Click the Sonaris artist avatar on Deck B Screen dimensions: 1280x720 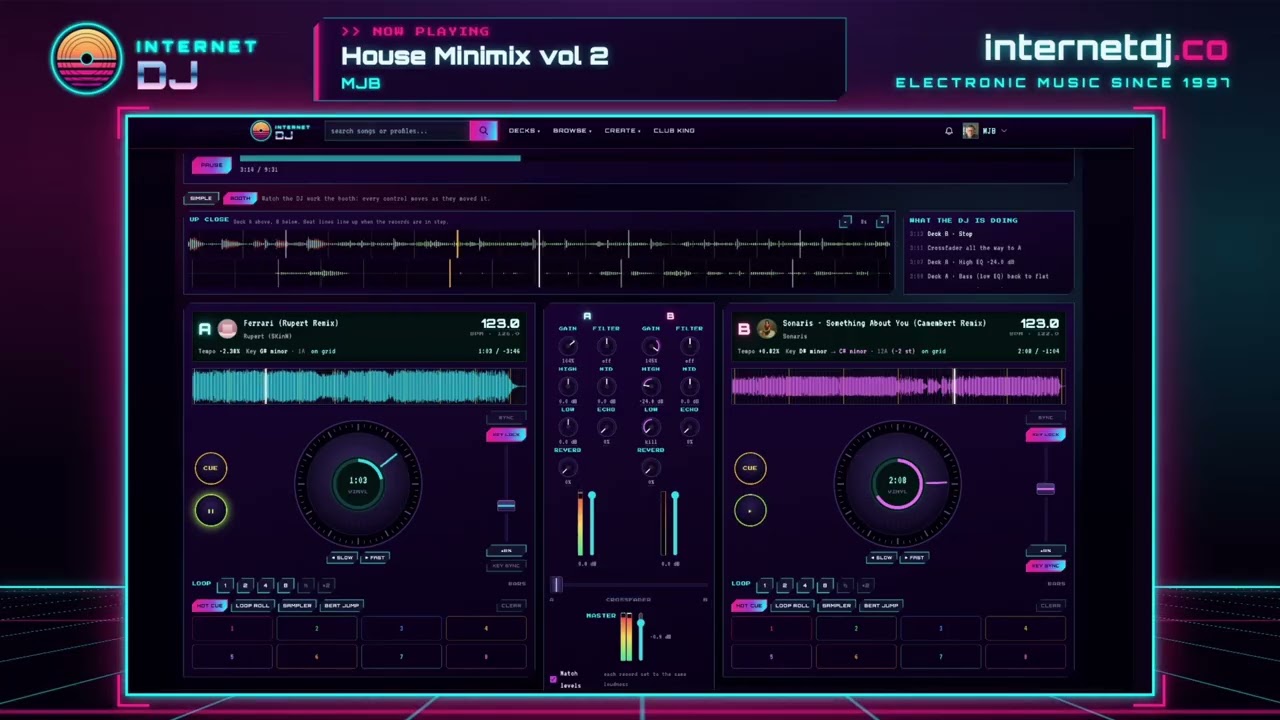point(767,328)
